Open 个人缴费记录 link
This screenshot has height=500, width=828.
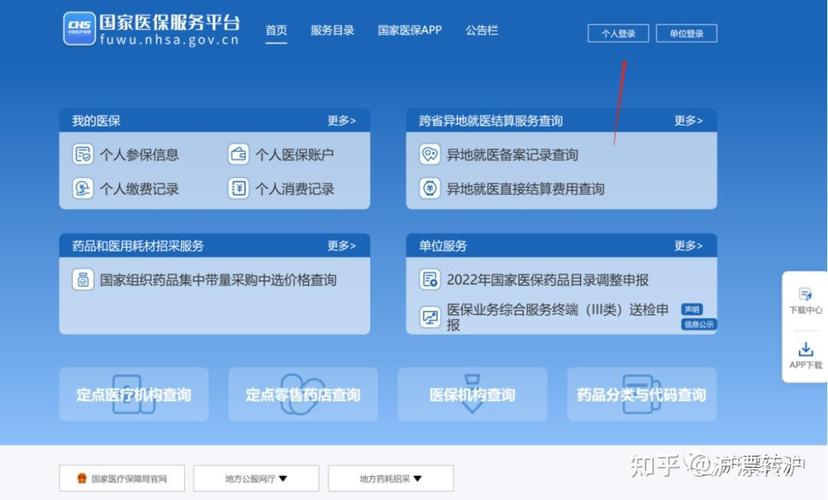pyautogui.click(x=139, y=189)
